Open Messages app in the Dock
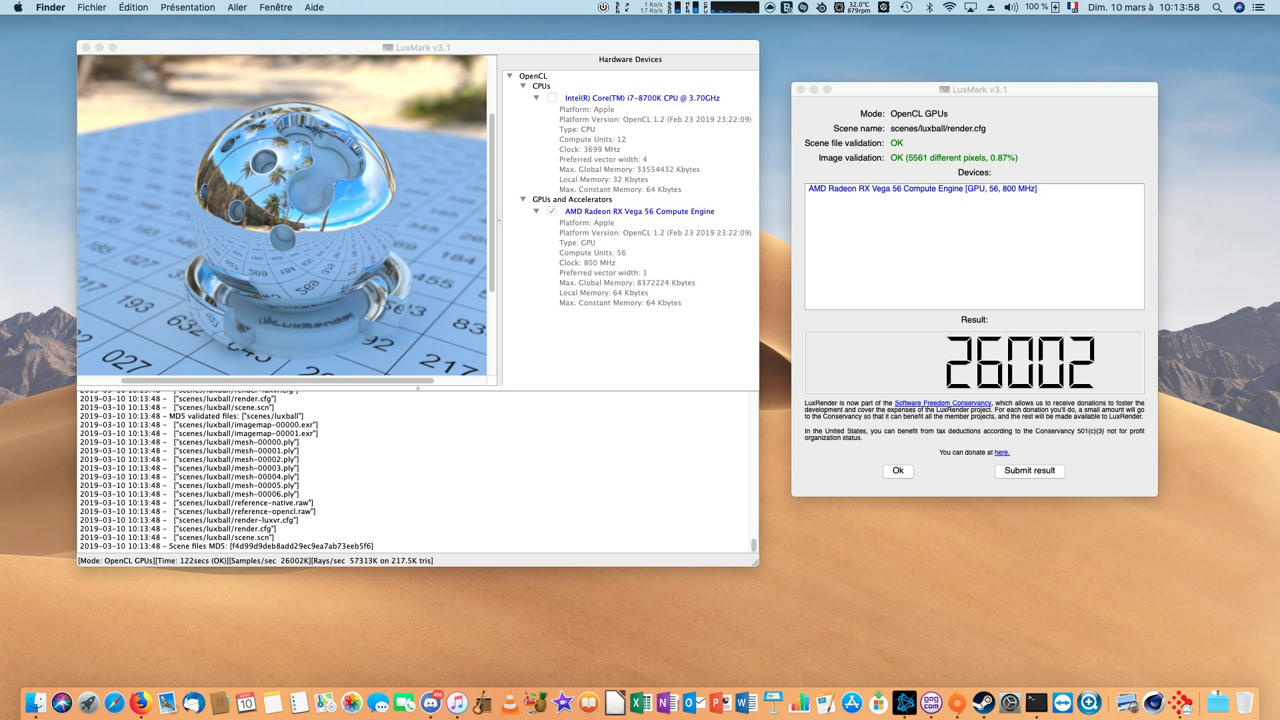 click(x=378, y=703)
